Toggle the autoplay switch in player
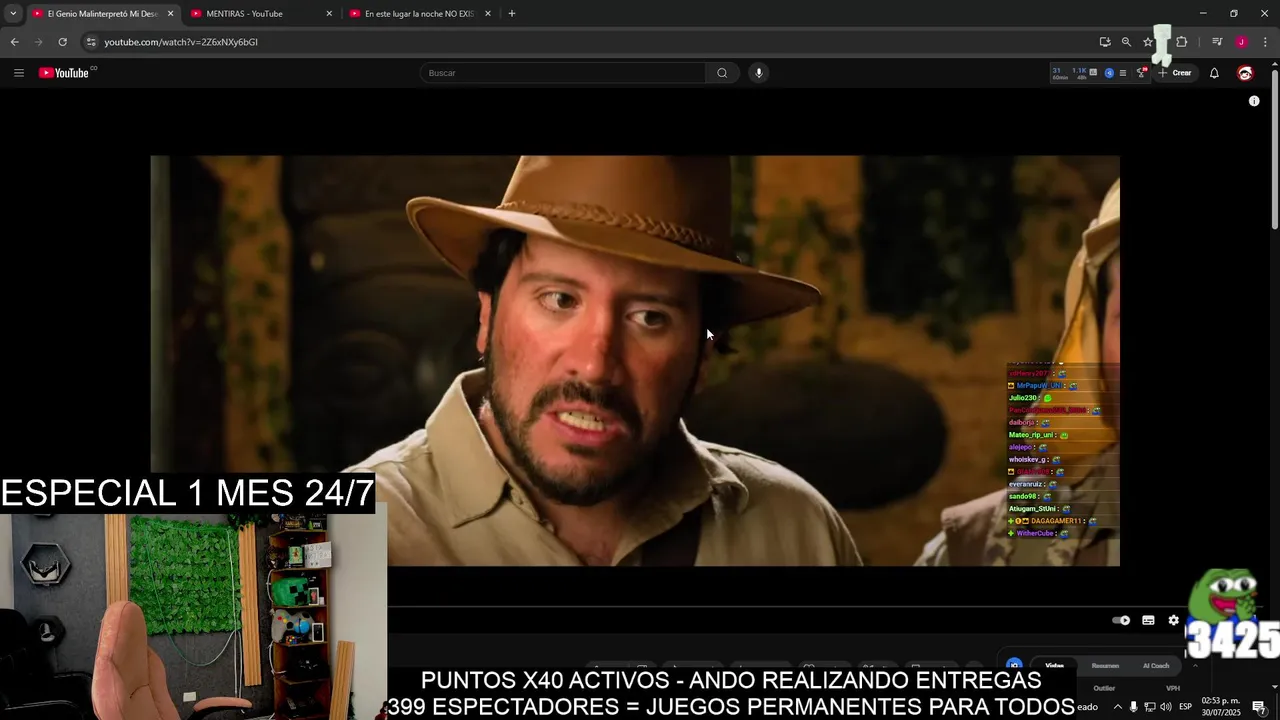The height and width of the screenshot is (720, 1280). click(x=1121, y=620)
